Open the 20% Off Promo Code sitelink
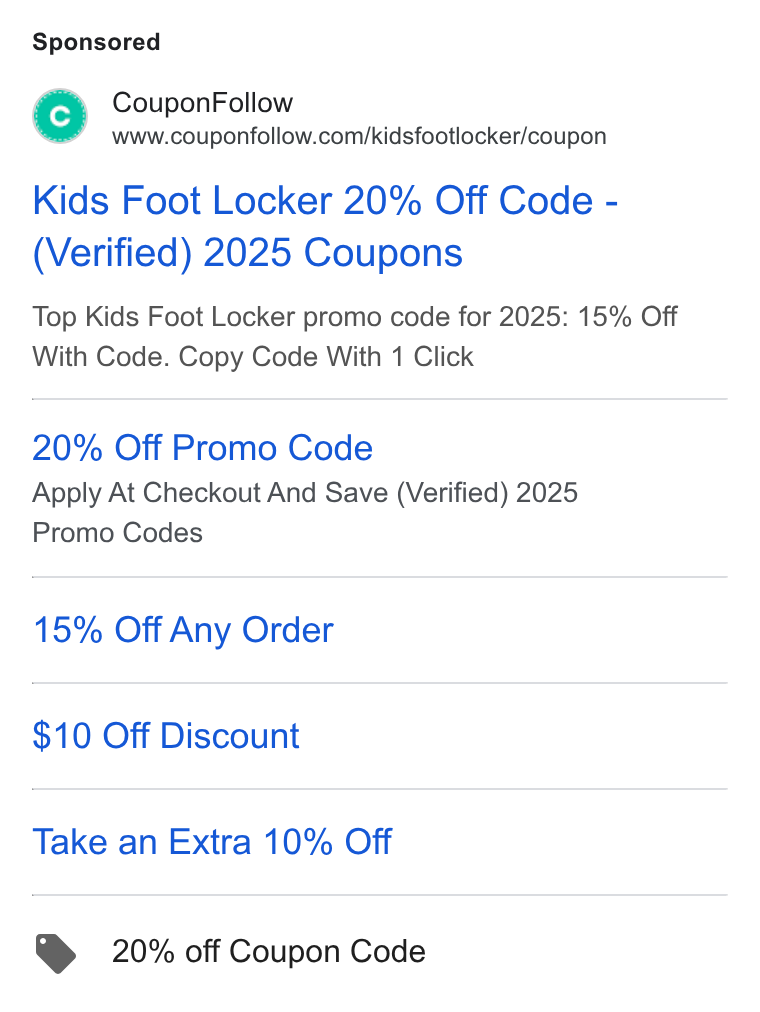760x1012 pixels. click(203, 448)
